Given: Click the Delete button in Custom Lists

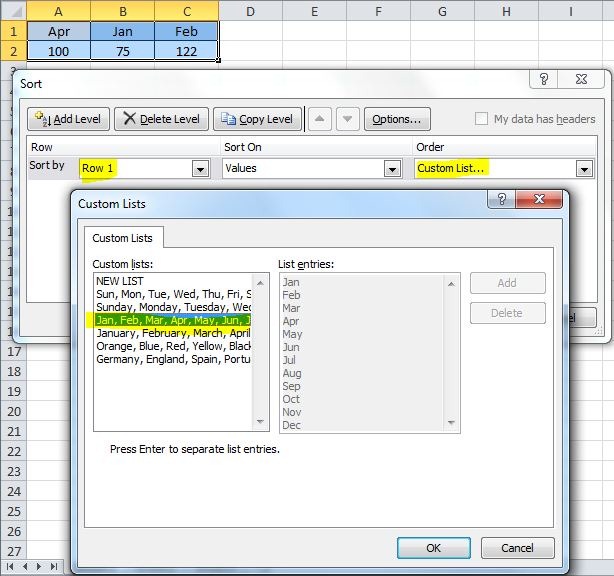Looking at the screenshot, I should pos(507,313).
